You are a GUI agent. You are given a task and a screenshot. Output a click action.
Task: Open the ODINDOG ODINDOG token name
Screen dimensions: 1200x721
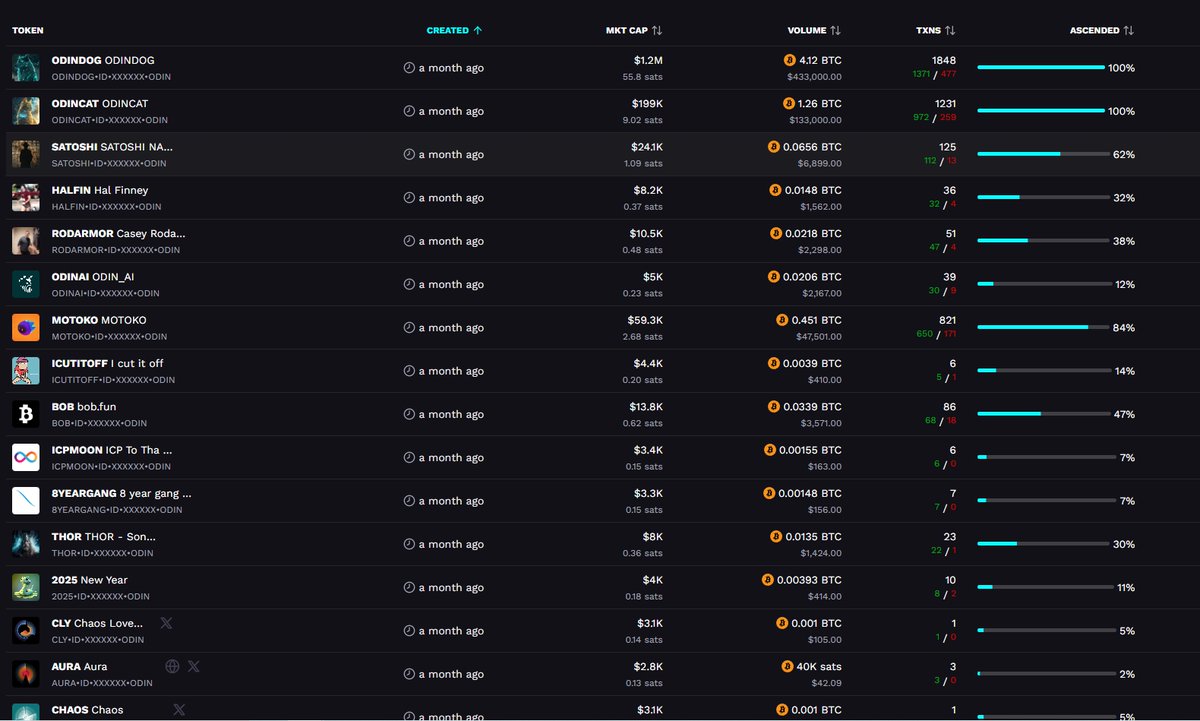(103, 60)
